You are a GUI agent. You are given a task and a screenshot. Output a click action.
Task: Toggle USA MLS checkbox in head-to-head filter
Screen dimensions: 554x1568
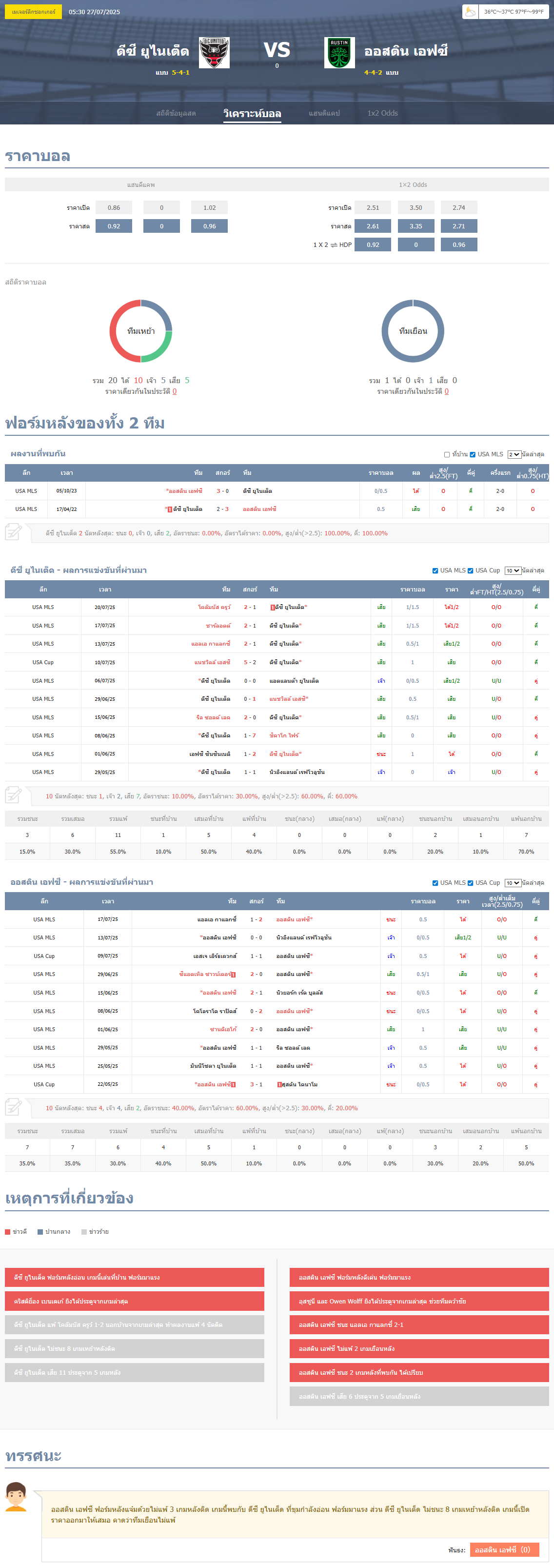point(473,455)
